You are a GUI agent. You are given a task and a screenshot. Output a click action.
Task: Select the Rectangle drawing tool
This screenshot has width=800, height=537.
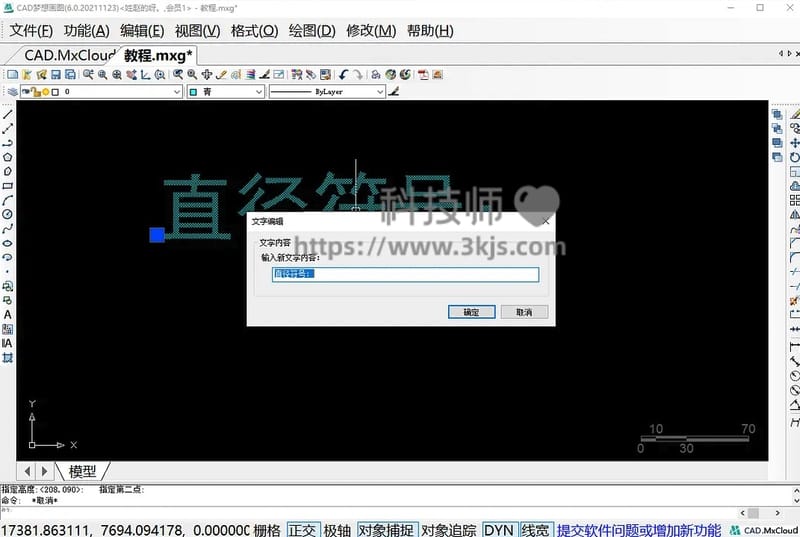click(x=7, y=186)
